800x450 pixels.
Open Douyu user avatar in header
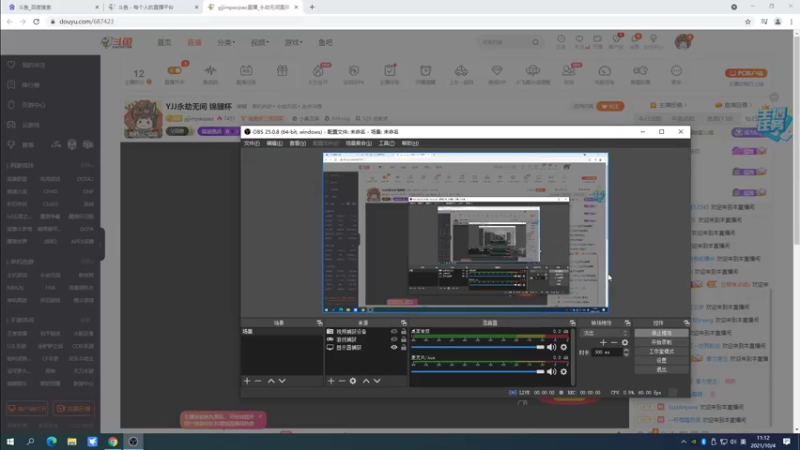[683, 42]
